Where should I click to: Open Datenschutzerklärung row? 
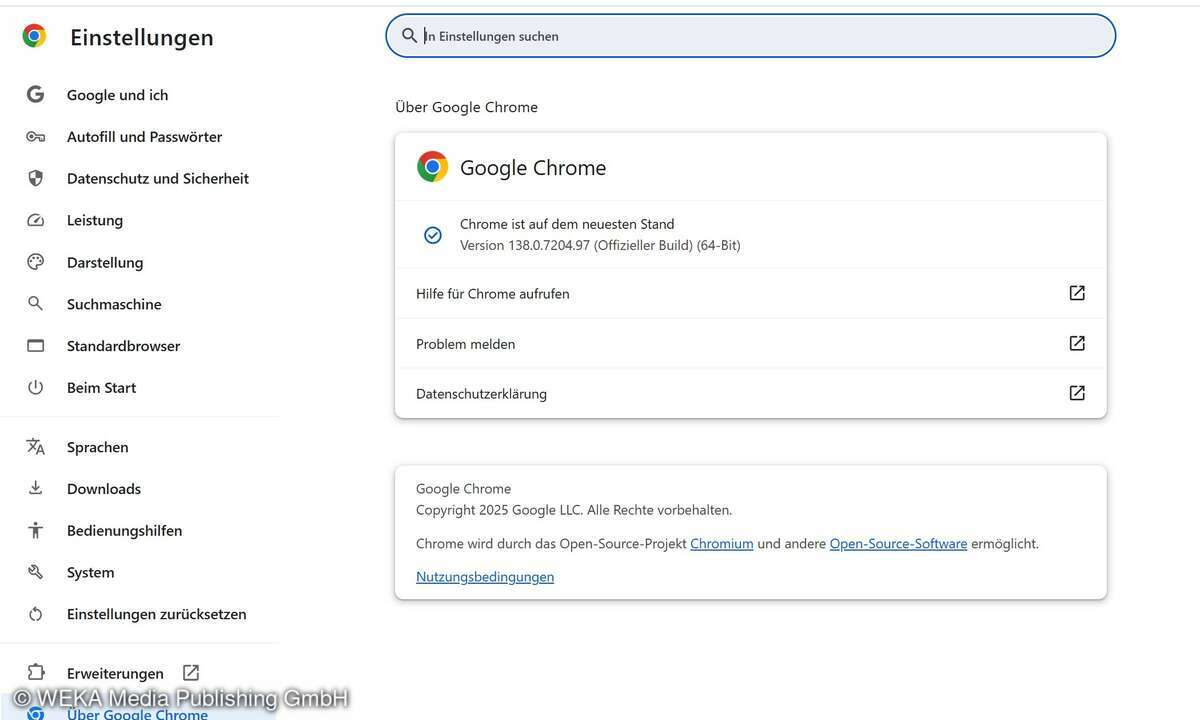(751, 393)
